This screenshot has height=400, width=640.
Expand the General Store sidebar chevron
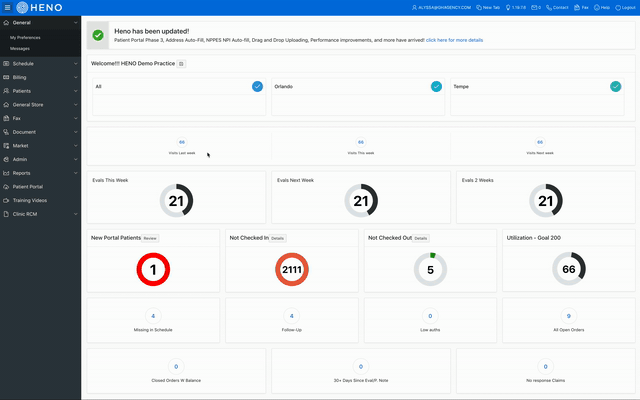76,104
